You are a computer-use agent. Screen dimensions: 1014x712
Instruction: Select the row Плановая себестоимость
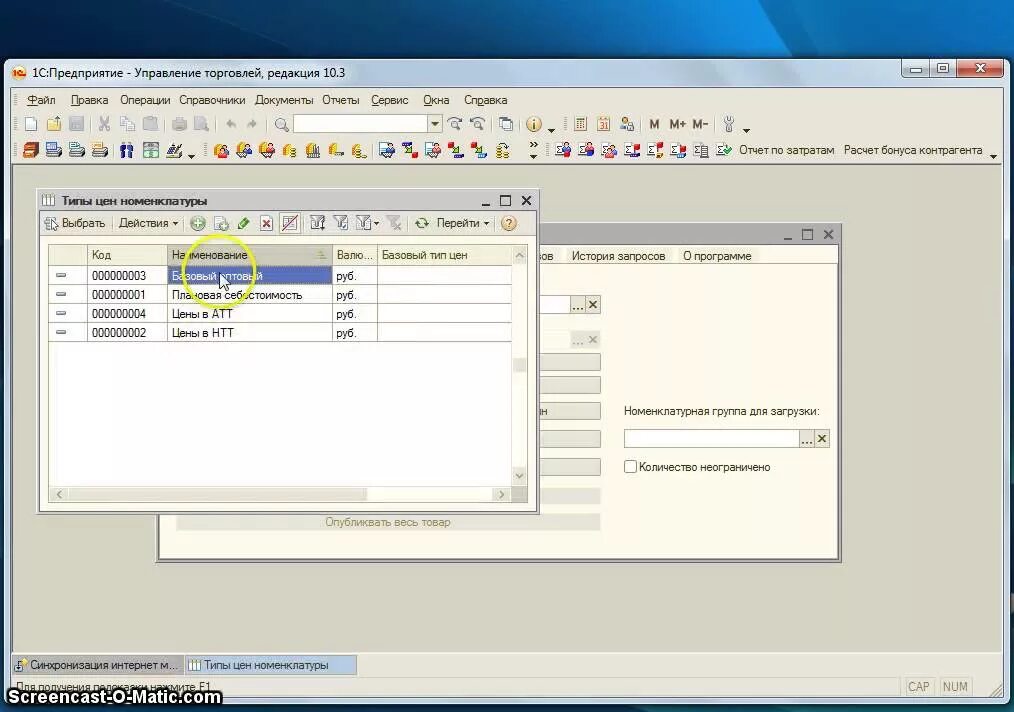tap(279, 295)
